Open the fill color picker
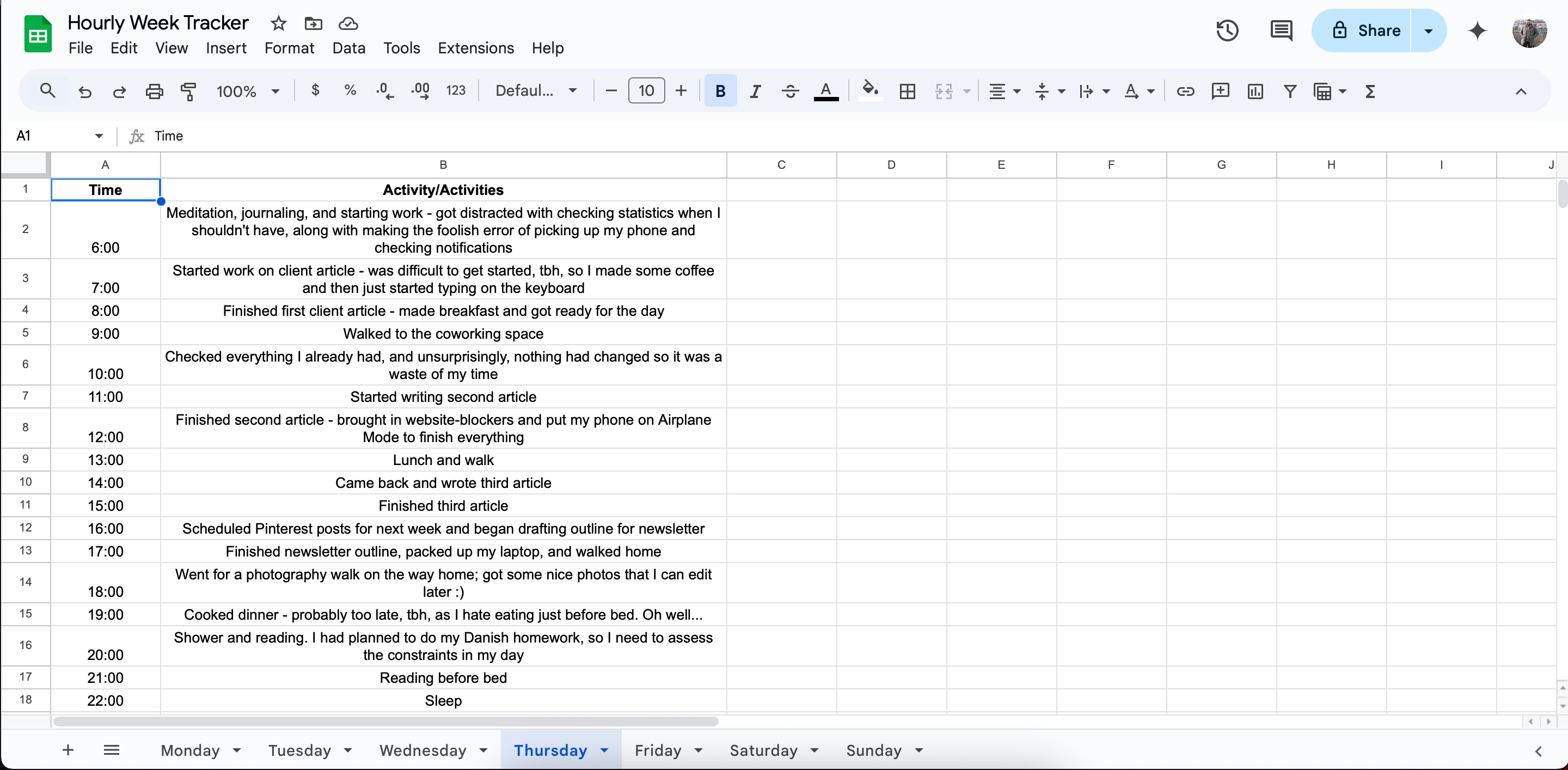 point(870,91)
